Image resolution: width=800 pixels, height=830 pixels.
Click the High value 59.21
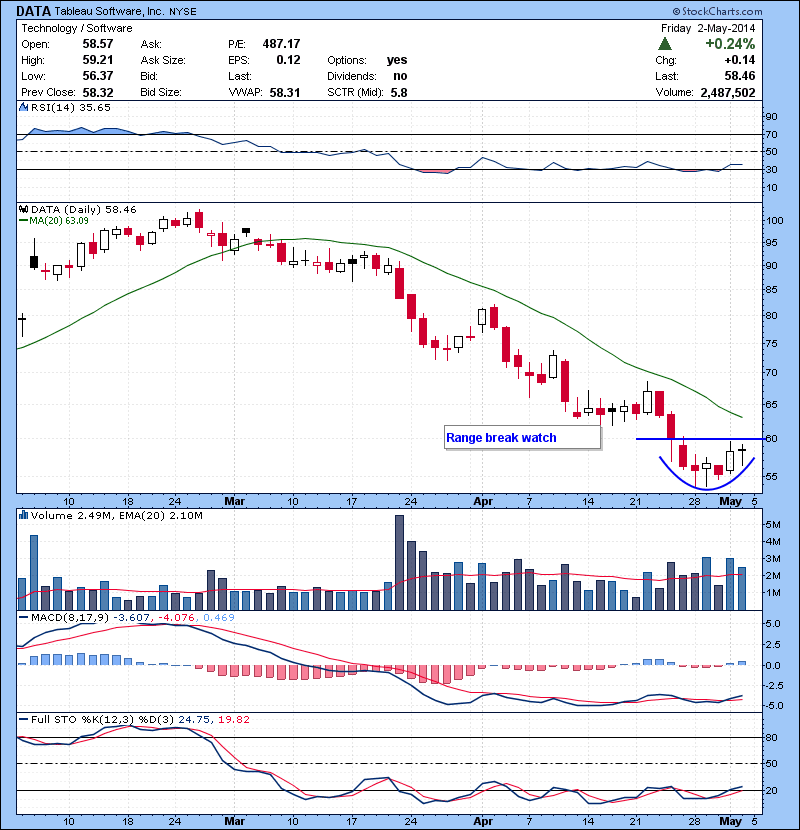coord(98,60)
